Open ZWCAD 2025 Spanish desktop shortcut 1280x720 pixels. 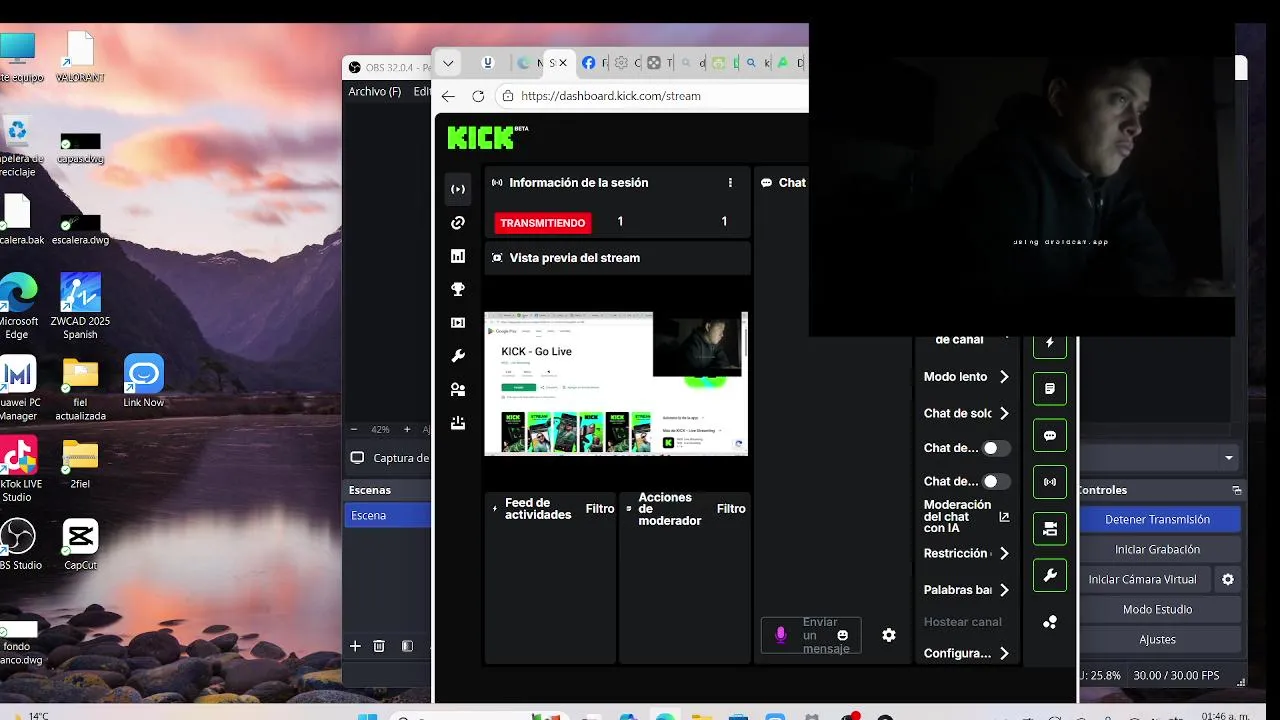click(x=80, y=306)
